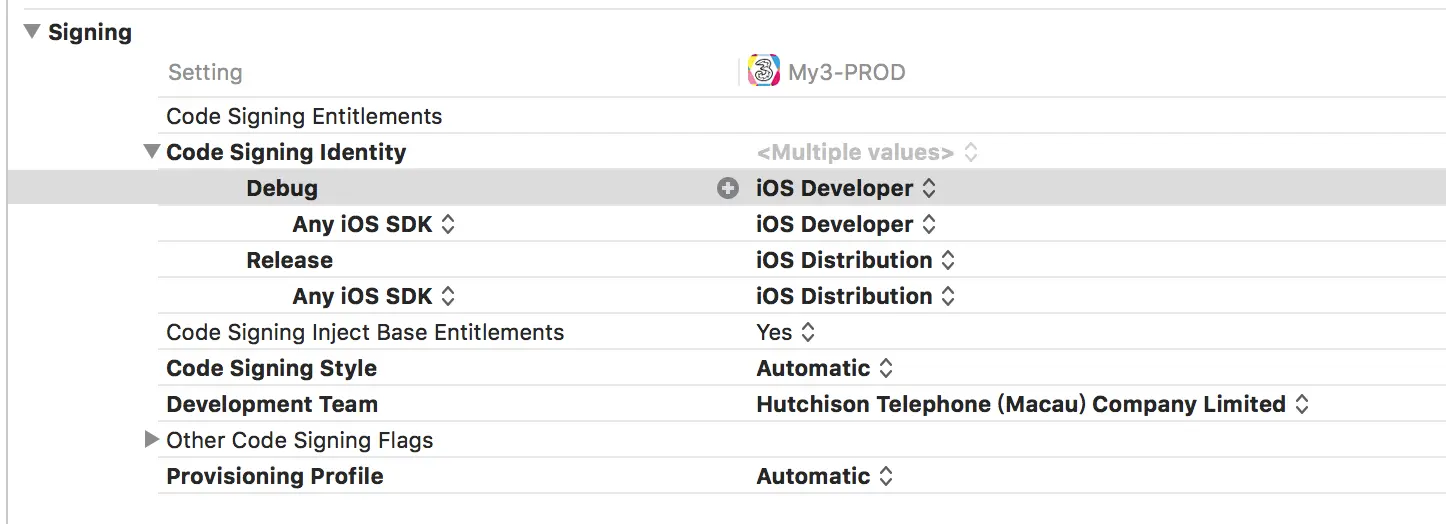The width and height of the screenshot is (1446, 524).
Task: Open Debug iOS Developer identity dropdown
Action: [846, 188]
